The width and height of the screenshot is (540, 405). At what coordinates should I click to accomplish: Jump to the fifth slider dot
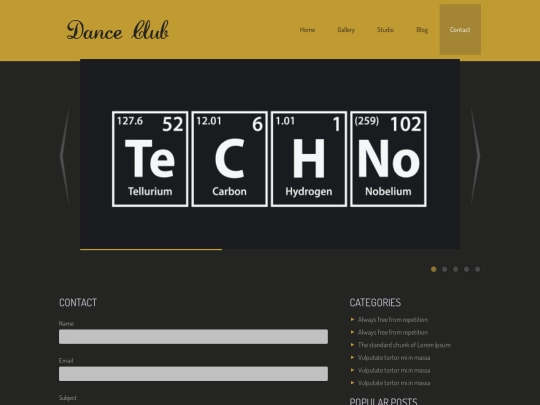point(477,269)
